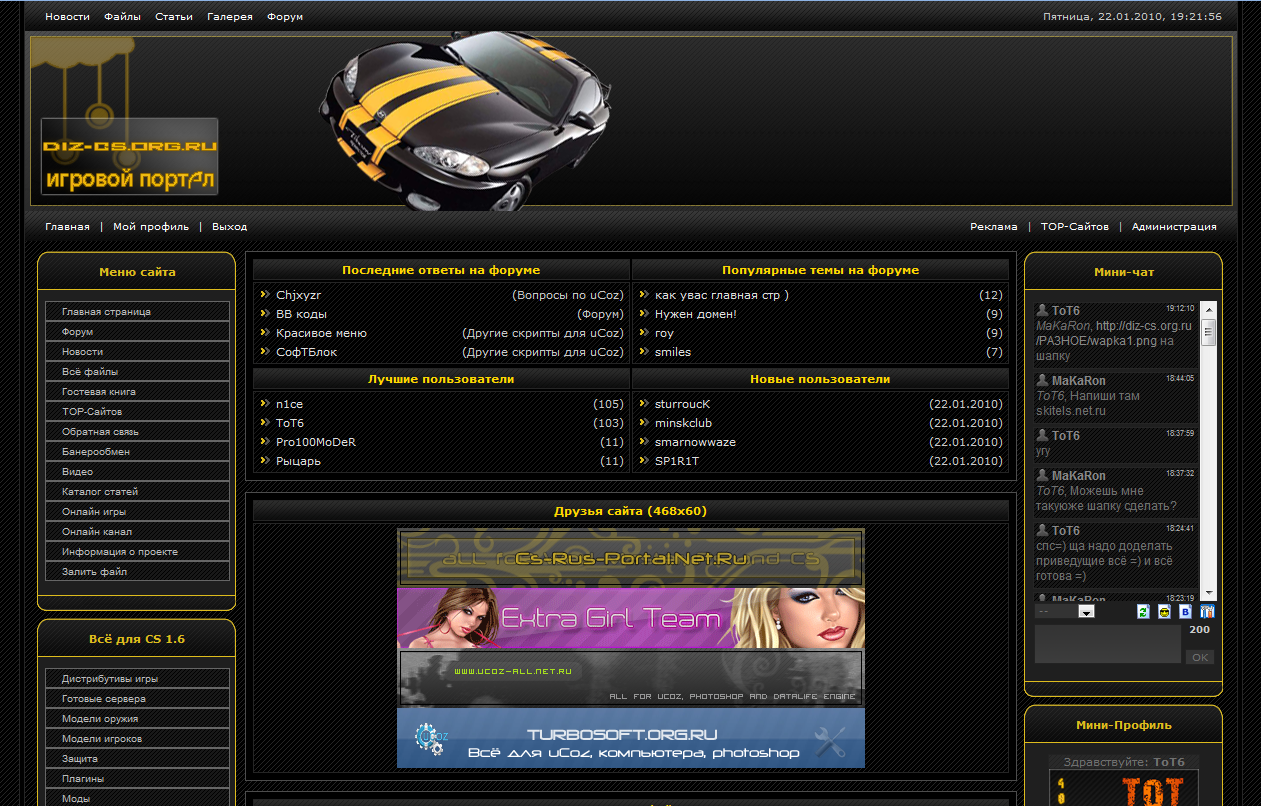This screenshot has width=1261, height=808.
Task: Expand the auto-refresh dropdown in mini-chat
Action: [x=1086, y=611]
